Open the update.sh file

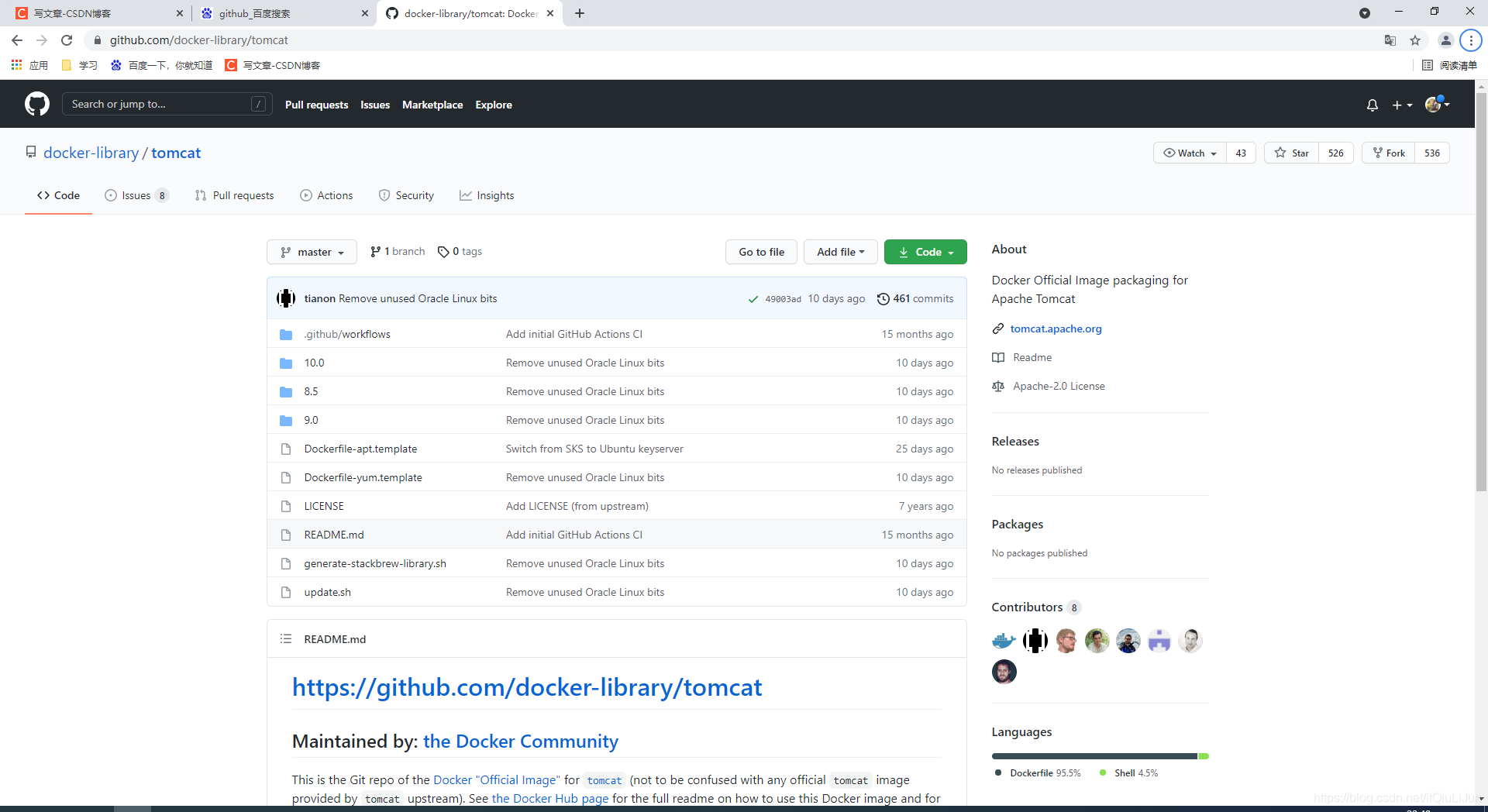[x=327, y=592]
